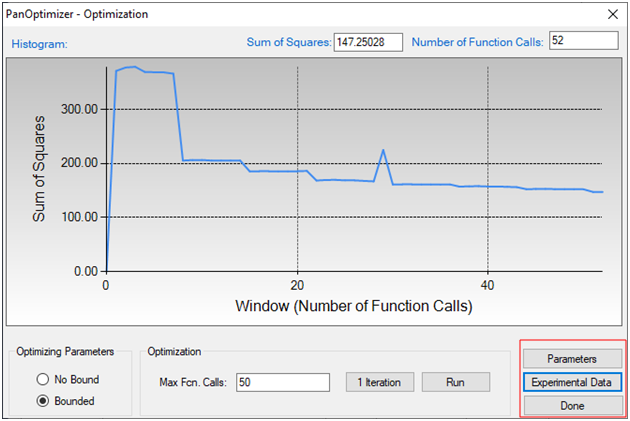The height and width of the screenshot is (421, 630).
Task: Focus the Sum of Squares value field
Action: (367, 42)
